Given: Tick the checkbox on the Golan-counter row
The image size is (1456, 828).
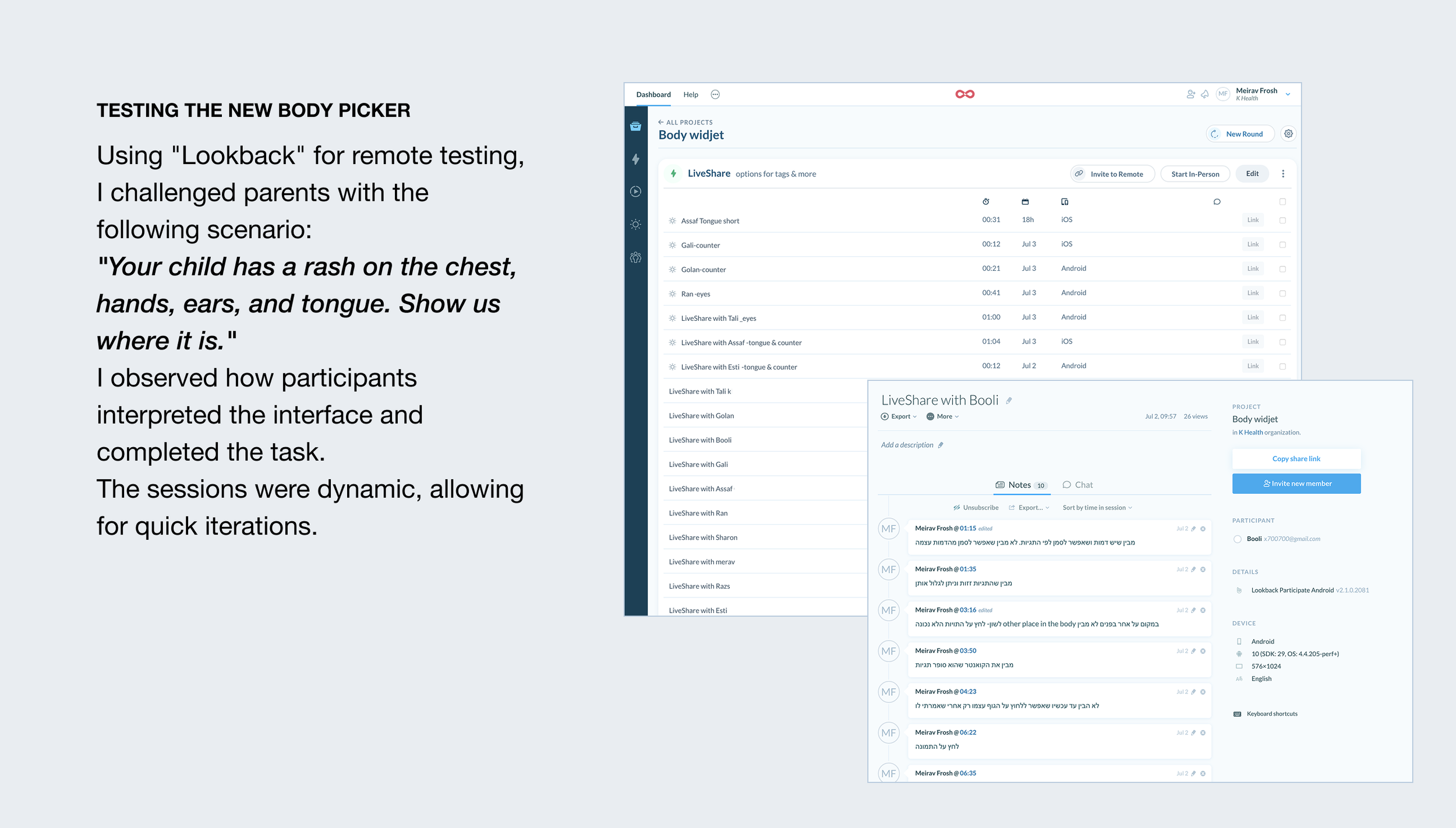Looking at the screenshot, I should pyautogui.click(x=1282, y=269).
